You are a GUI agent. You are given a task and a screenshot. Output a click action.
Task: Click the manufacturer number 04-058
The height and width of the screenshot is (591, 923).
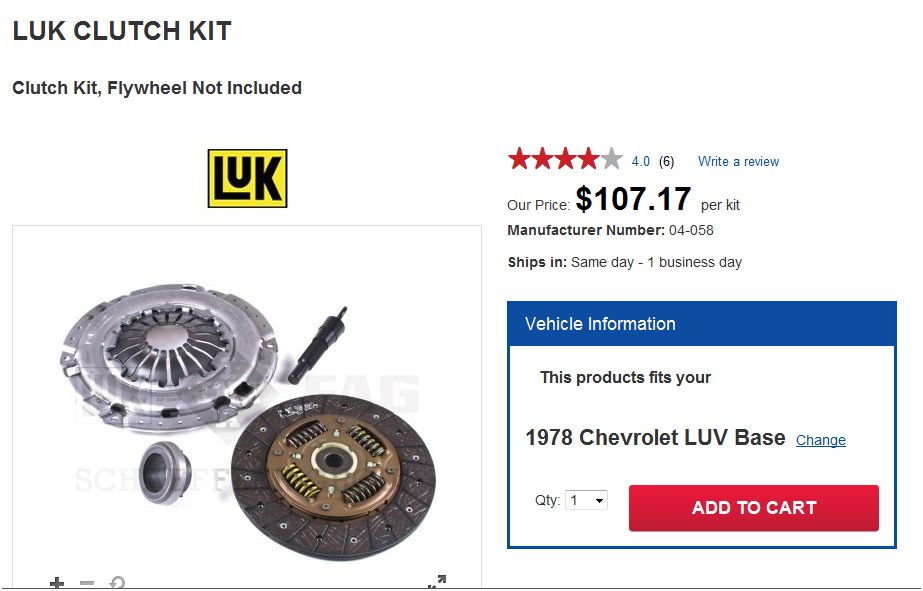[x=691, y=230]
